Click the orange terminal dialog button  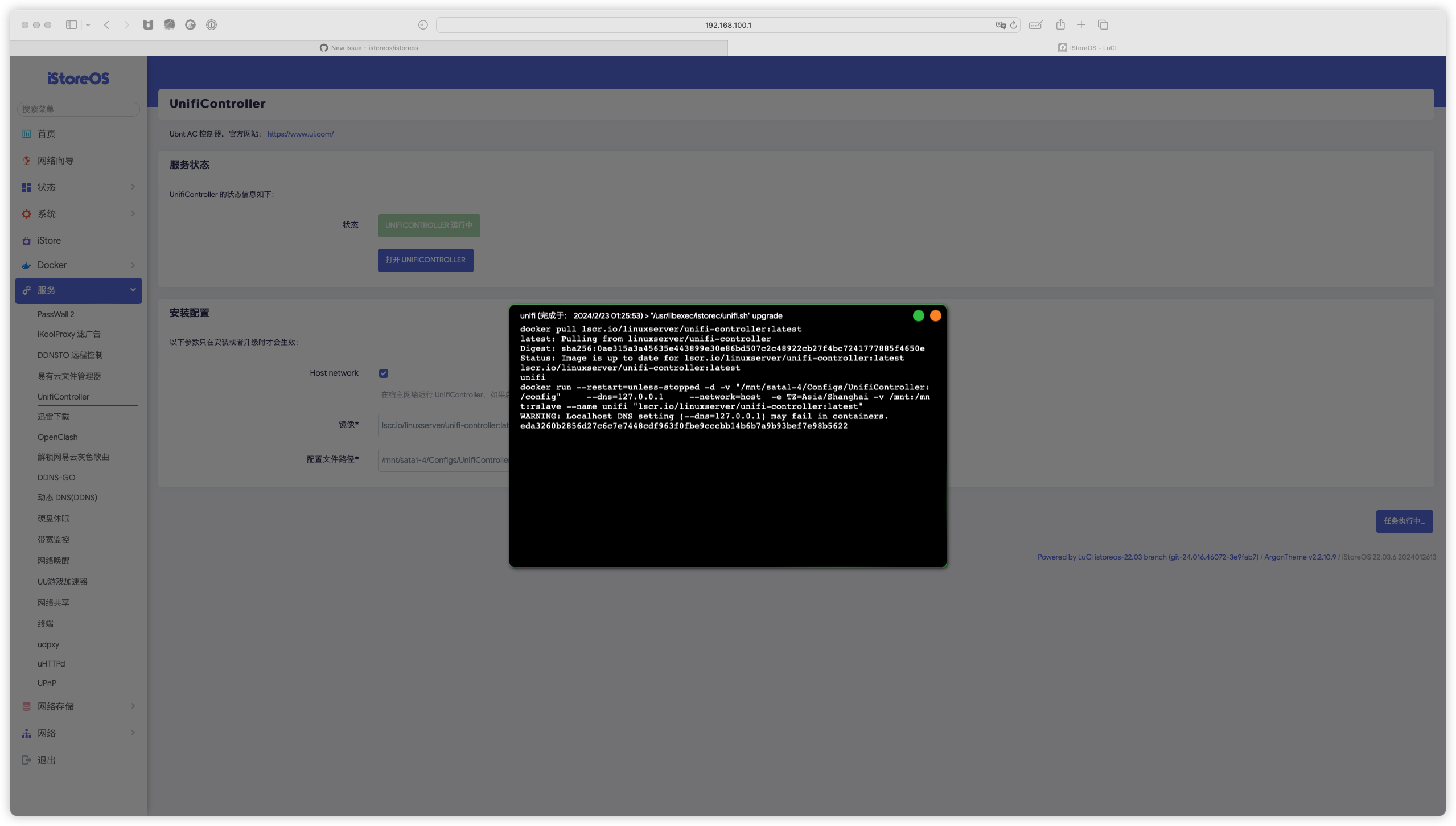coord(935,316)
